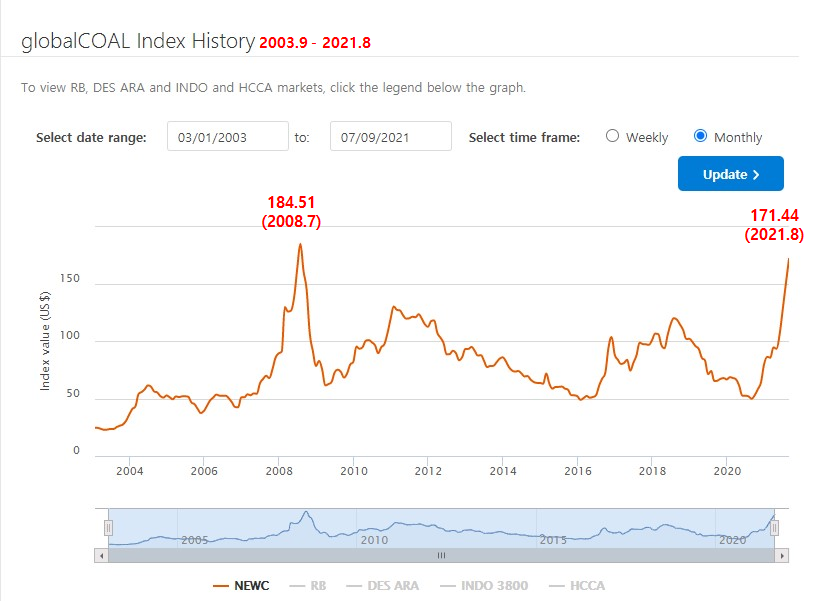Click the navigator's right scroll arrow

coord(782,555)
